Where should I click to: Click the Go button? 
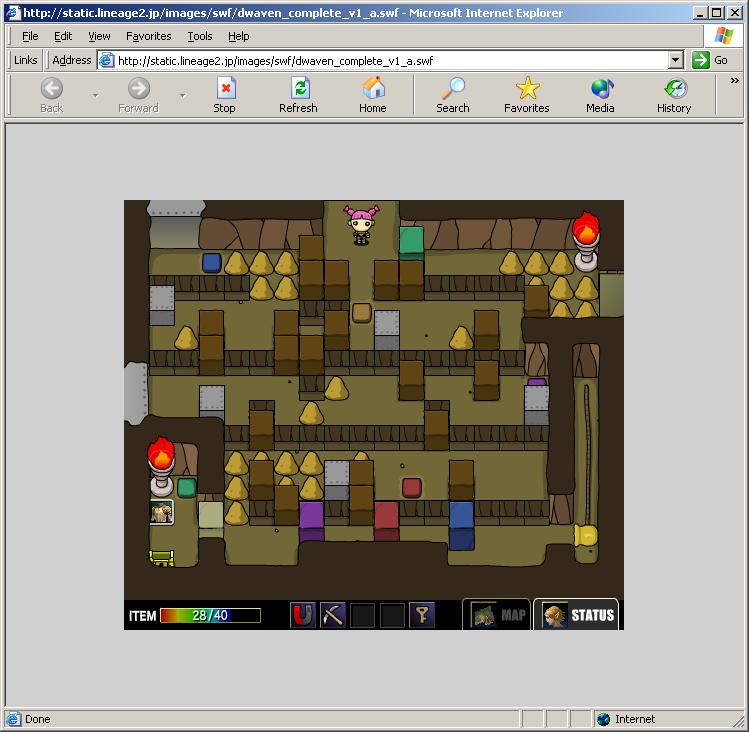pyautogui.click(x=710, y=60)
